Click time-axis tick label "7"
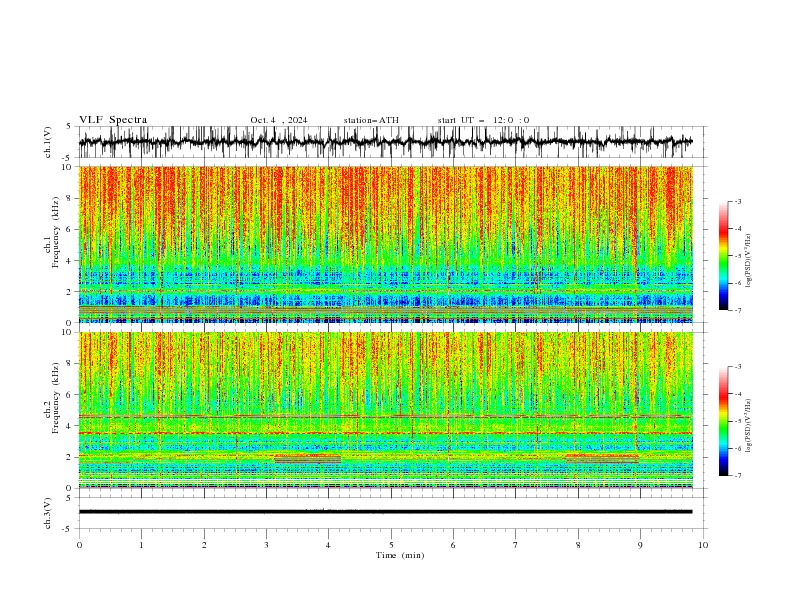Screen dimensions: 792x612 [x=516, y=545]
